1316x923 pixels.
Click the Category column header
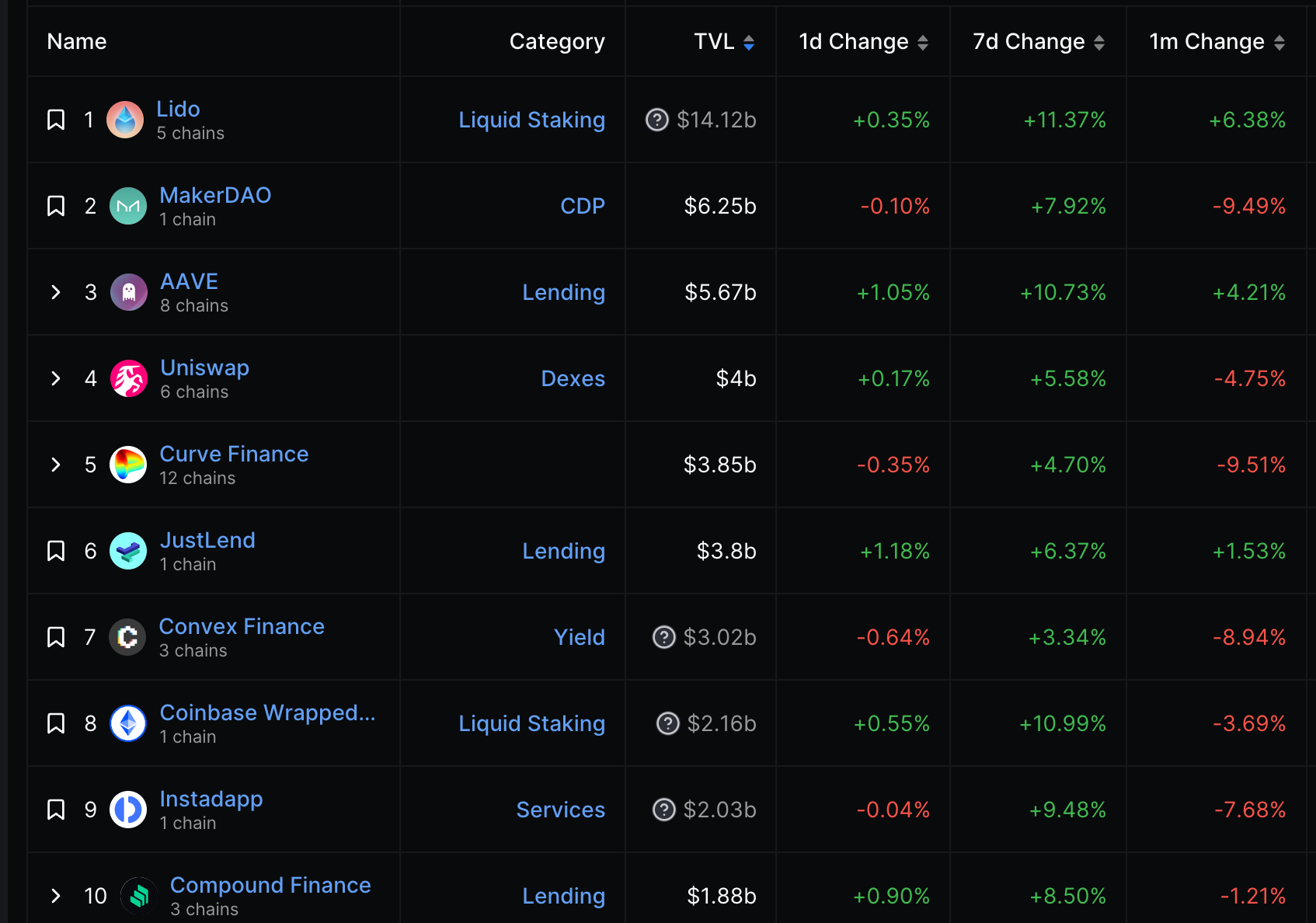(557, 42)
